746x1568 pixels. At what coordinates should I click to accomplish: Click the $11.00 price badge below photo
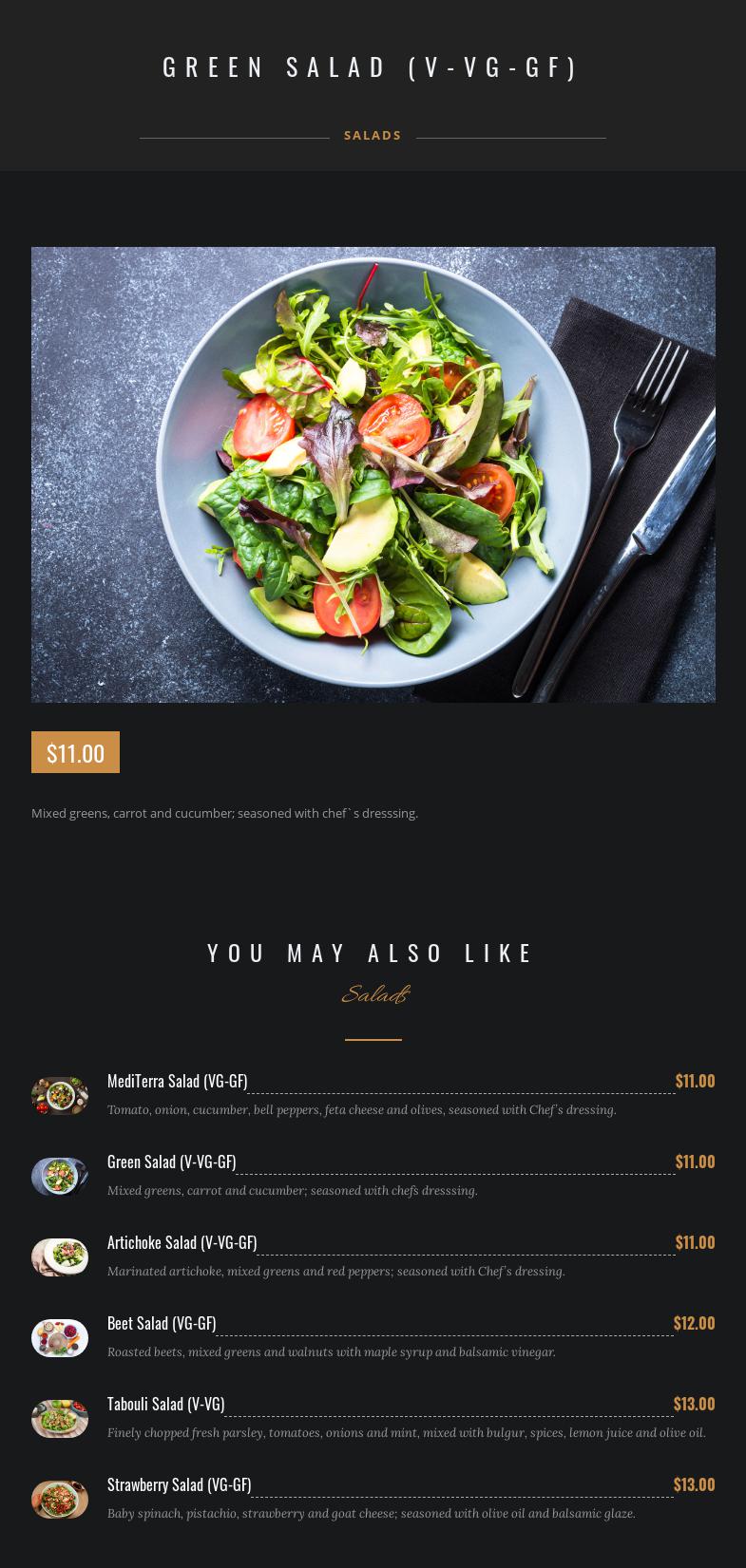(75, 752)
